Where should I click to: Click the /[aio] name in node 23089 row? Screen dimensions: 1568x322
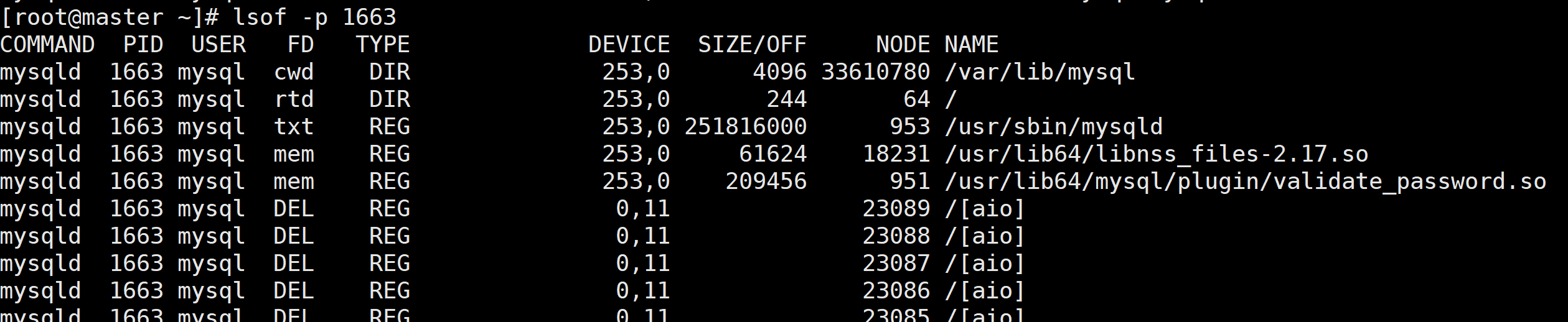point(985,209)
